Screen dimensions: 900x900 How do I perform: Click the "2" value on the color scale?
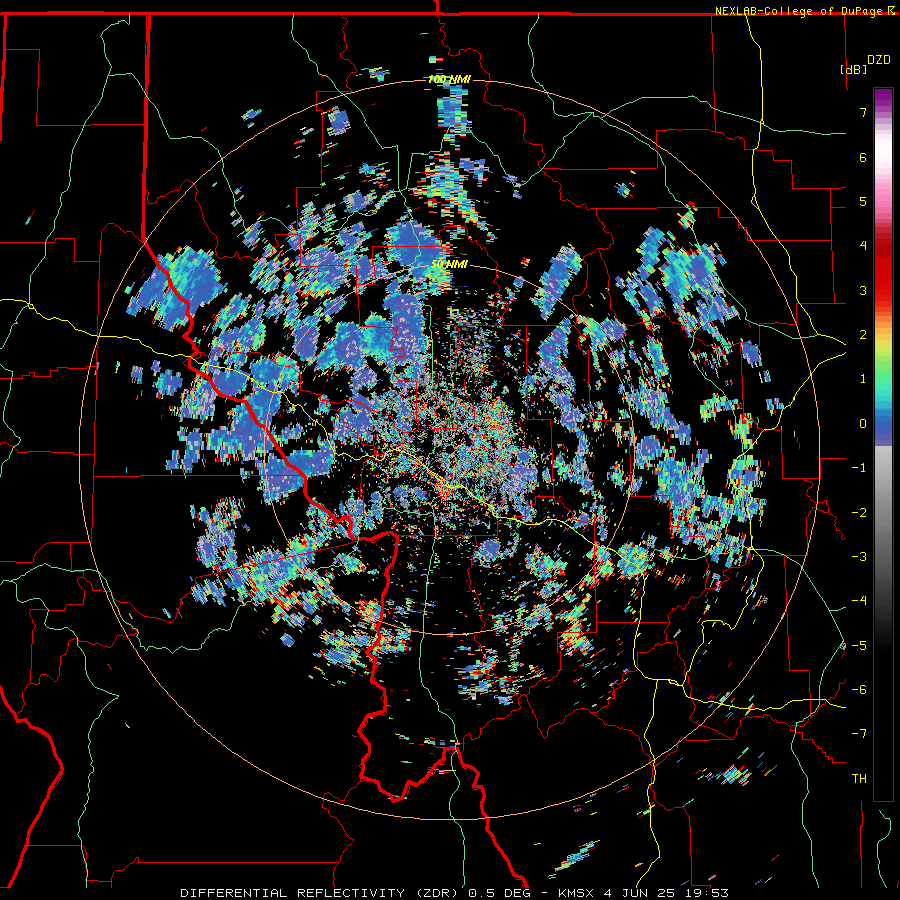coord(863,334)
